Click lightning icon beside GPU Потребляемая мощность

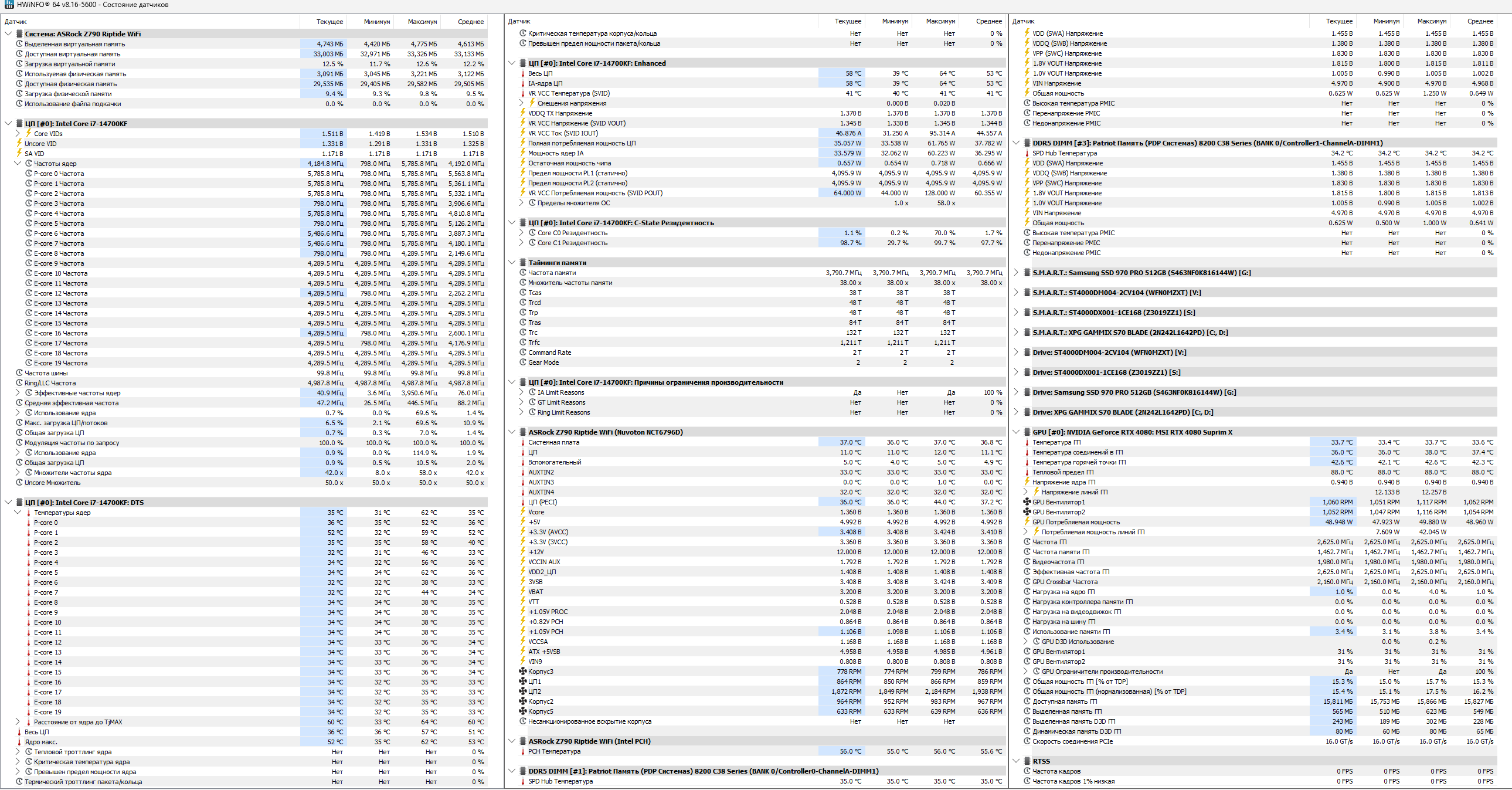pos(1027,522)
